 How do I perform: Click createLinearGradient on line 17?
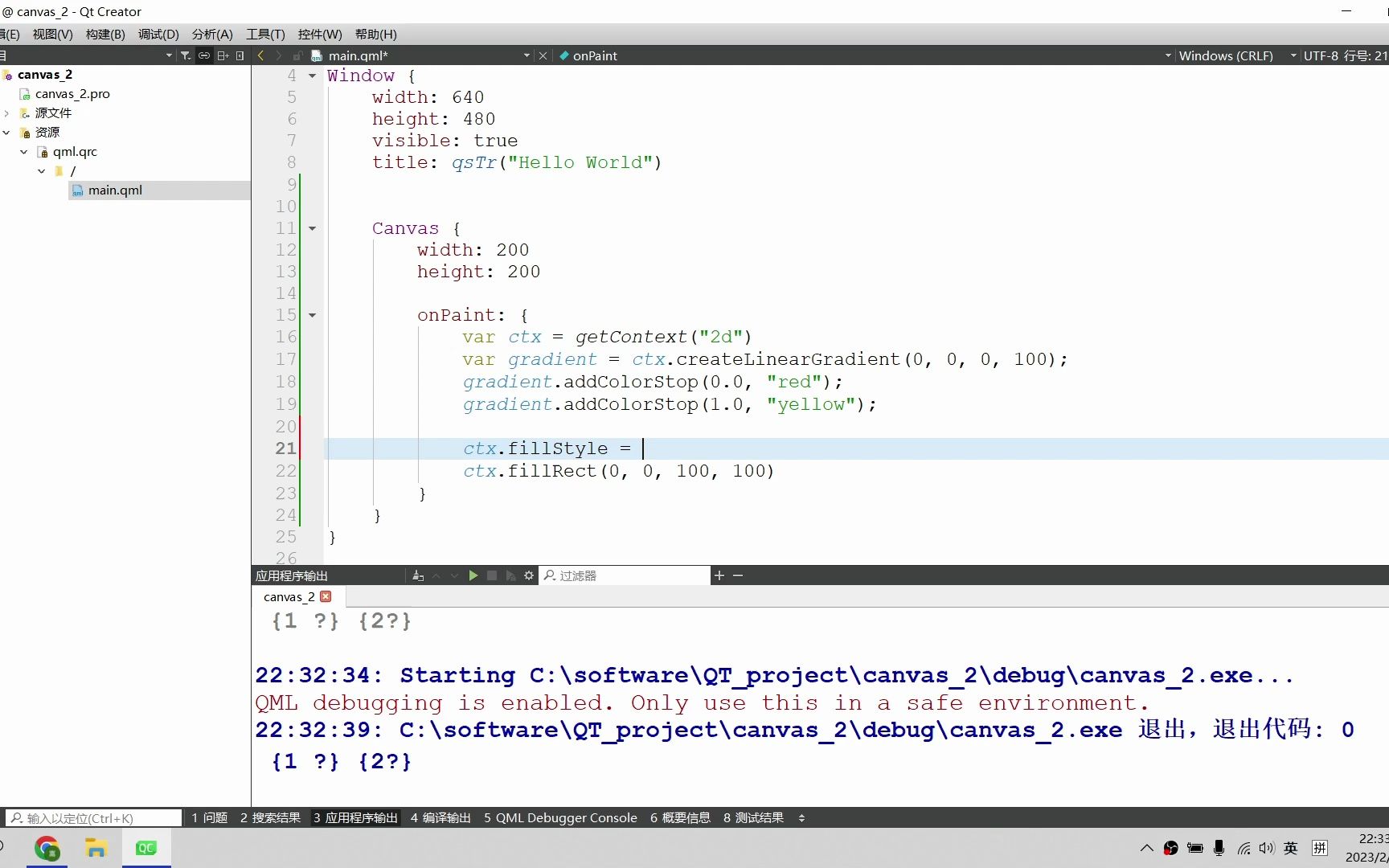point(787,359)
